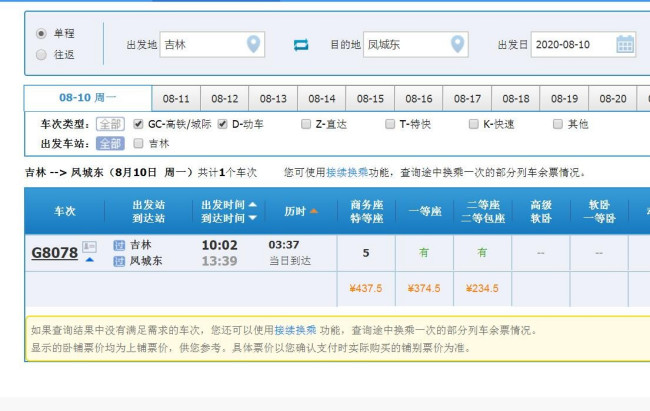Check 吉林 departure station checkbox
650x411 pixels.
(x=138, y=143)
